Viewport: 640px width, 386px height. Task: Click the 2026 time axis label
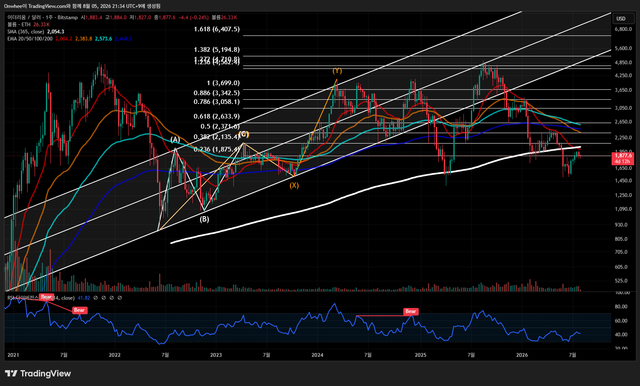[x=522, y=355]
